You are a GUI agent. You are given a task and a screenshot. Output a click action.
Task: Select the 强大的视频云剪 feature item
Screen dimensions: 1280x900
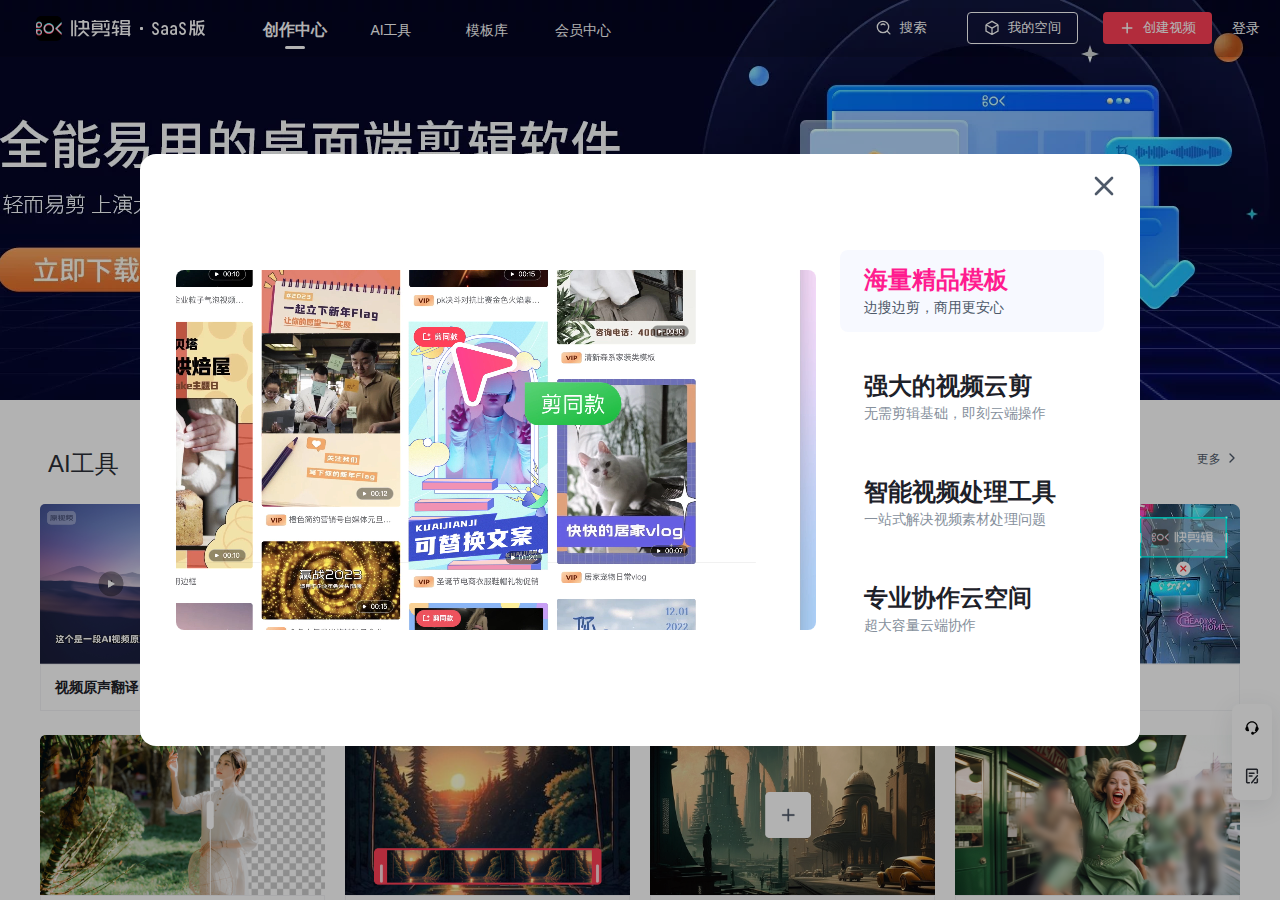tap(971, 397)
